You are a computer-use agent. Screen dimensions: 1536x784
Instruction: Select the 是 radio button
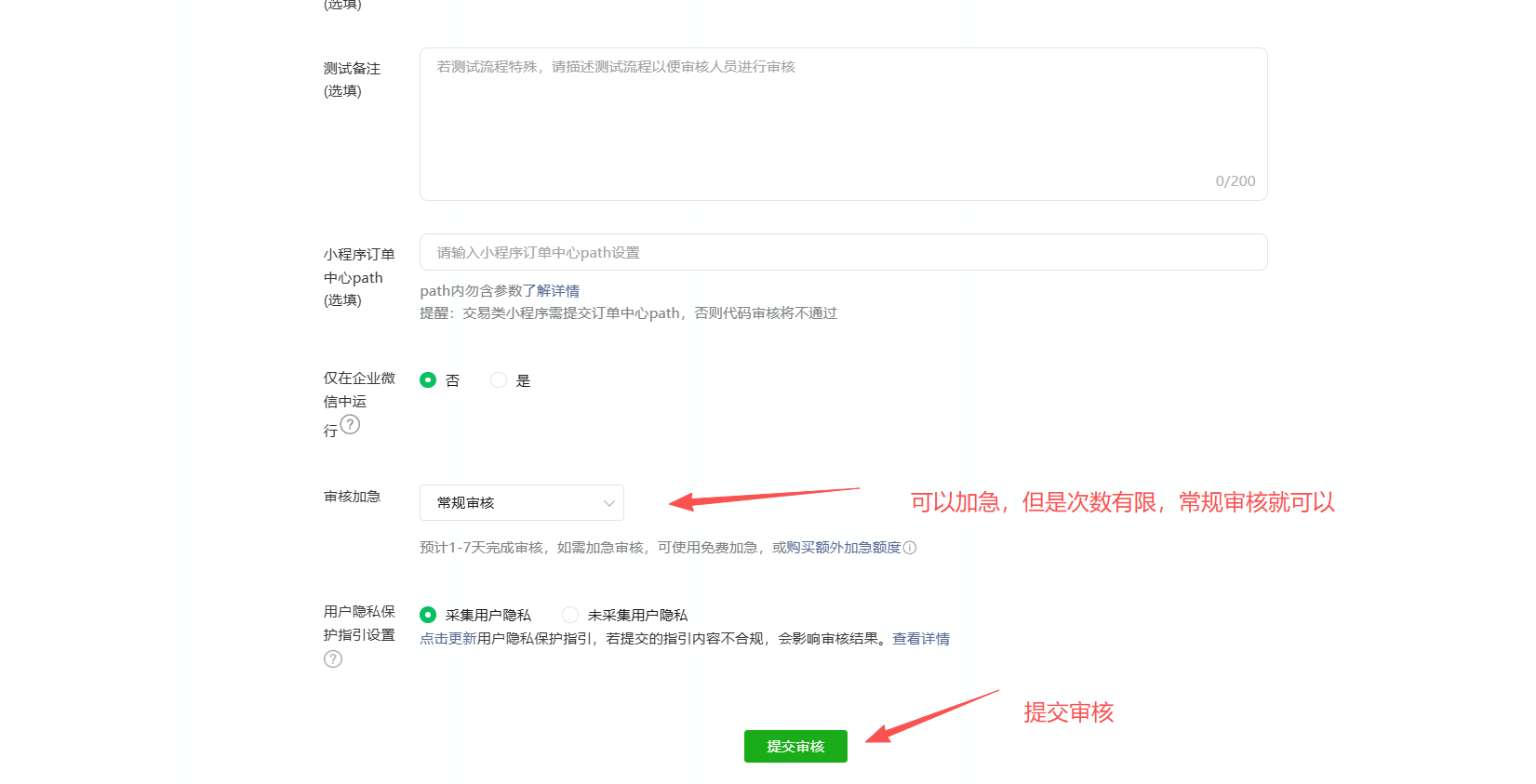pyautogui.click(x=499, y=380)
